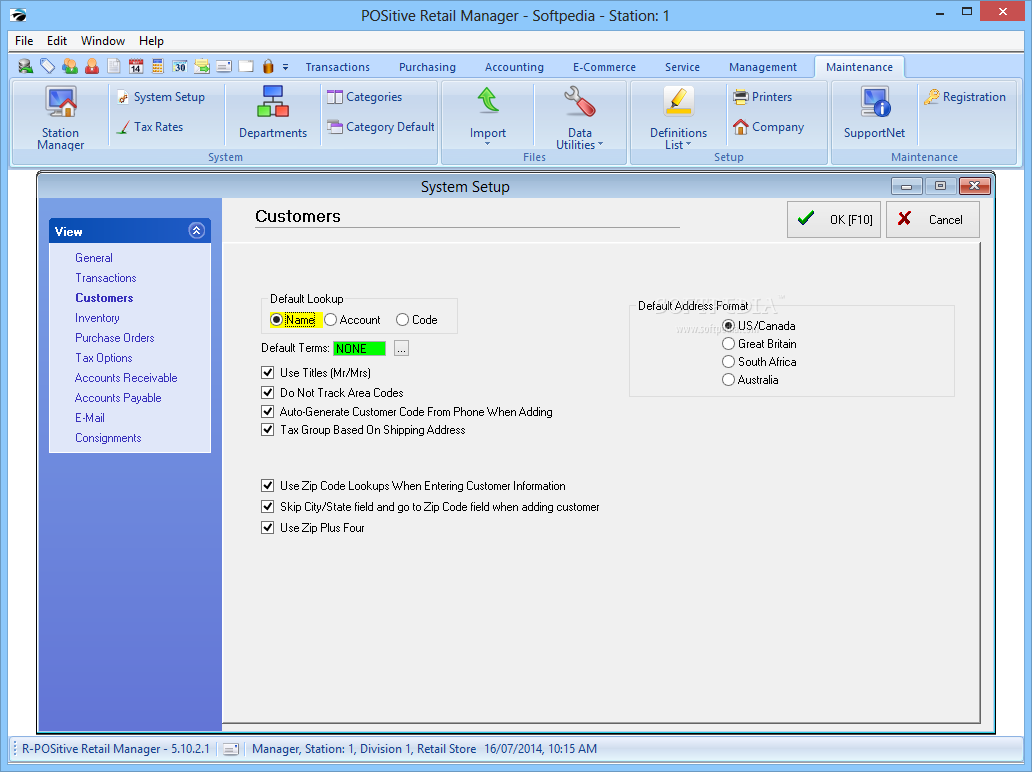1032x772 pixels.
Task: Click the send mail icon with green arrow
Action: pyautogui.click(x=201, y=66)
